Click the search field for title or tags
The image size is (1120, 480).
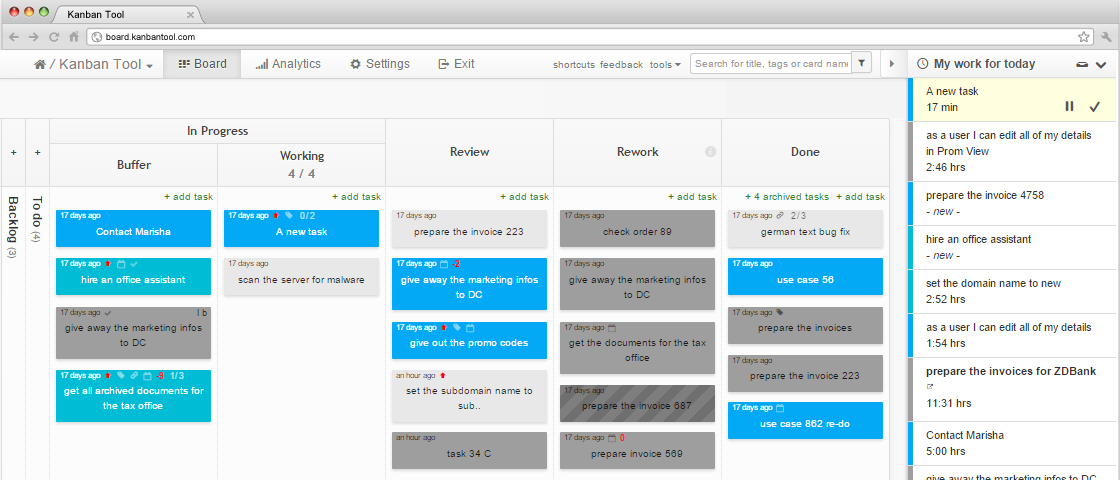click(771, 64)
